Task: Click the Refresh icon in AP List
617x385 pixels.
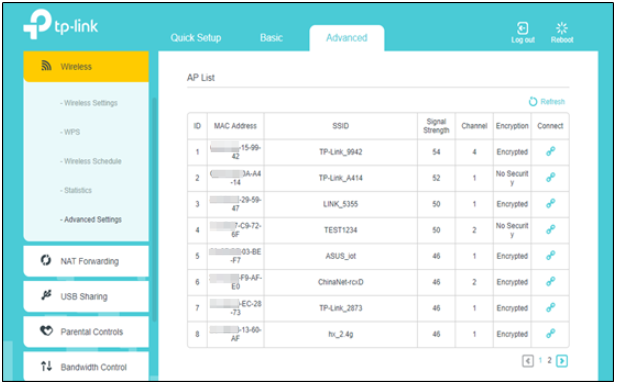Action: pos(532,102)
